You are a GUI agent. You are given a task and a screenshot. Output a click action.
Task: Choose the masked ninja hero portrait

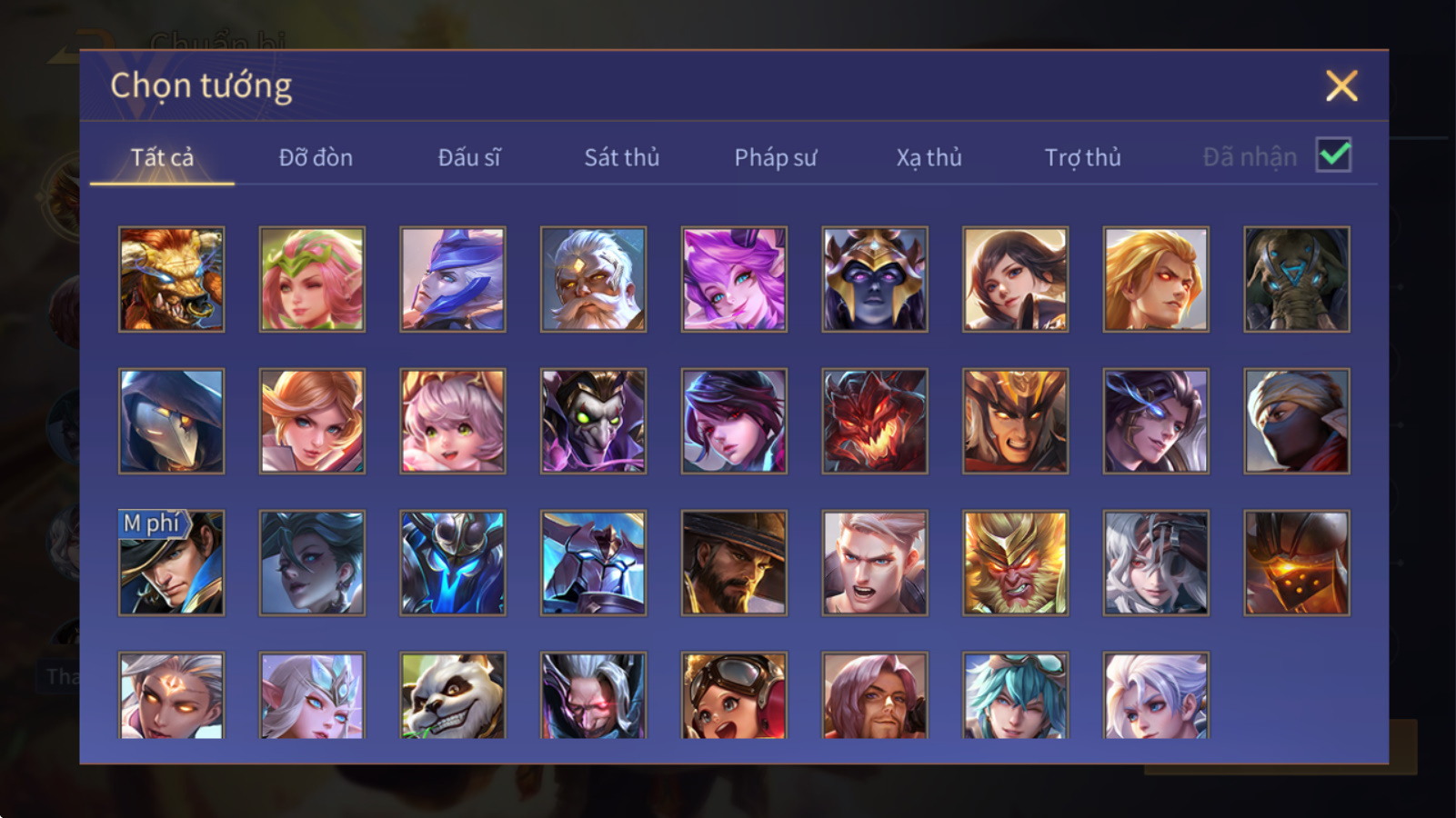coord(1297,421)
